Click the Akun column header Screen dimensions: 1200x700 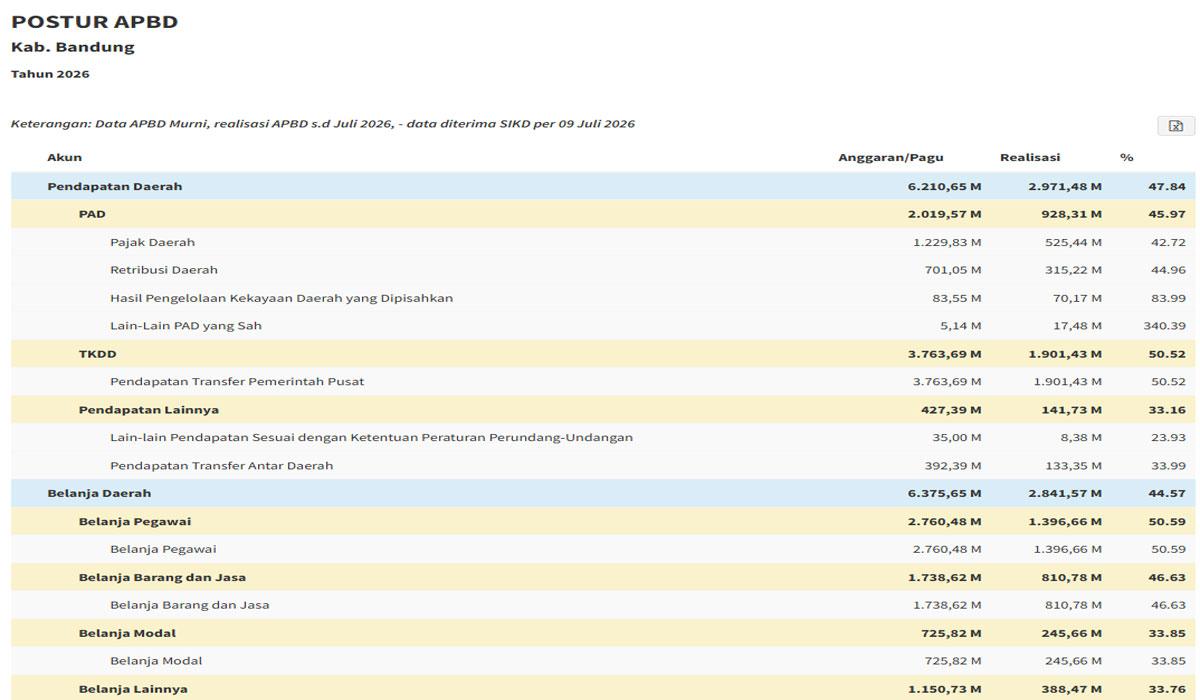click(65, 157)
